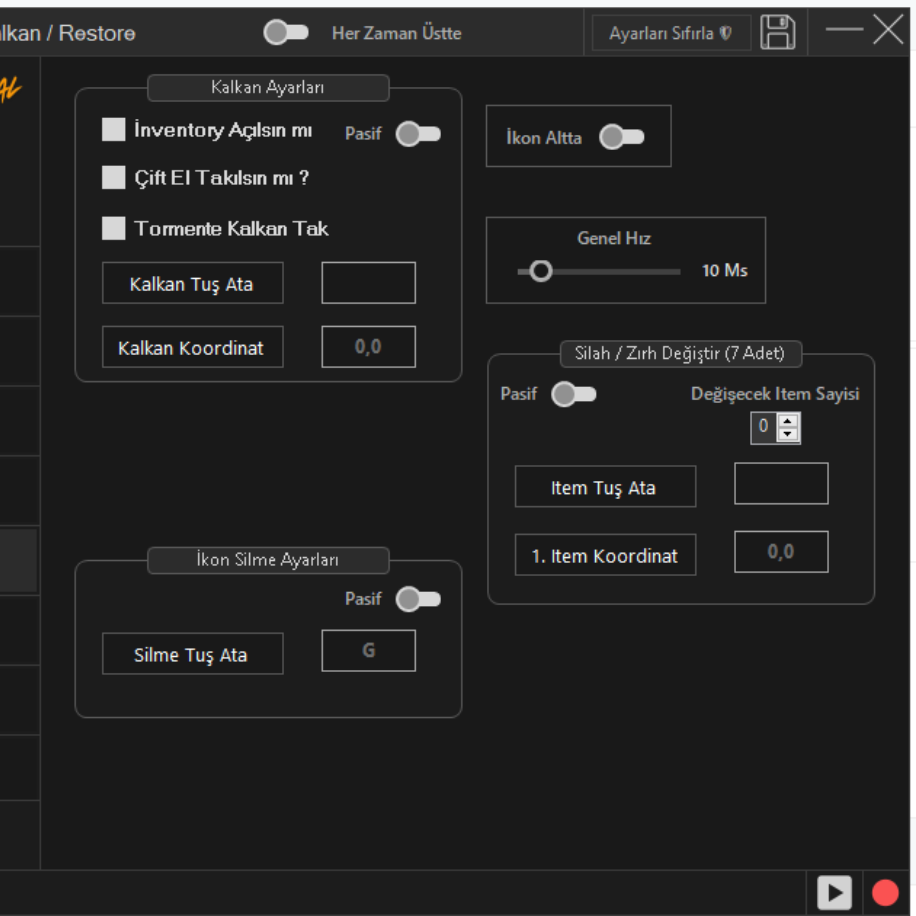This screenshot has width=916, height=916.
Task: Click 1. Item Koordinat button
Action: [605, 555]
